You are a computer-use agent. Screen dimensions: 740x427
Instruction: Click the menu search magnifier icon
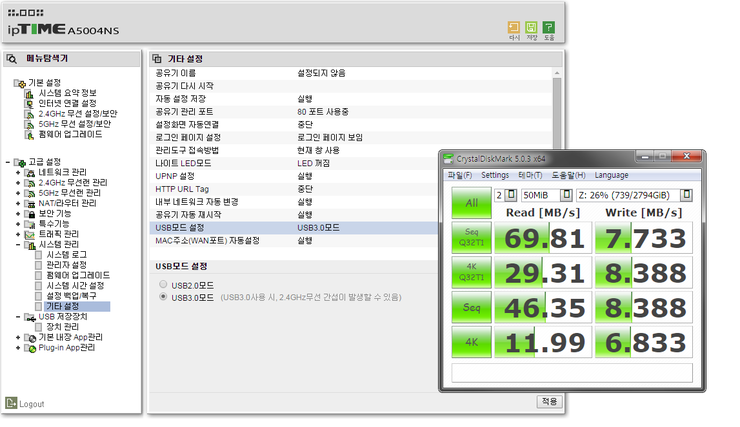12,59
